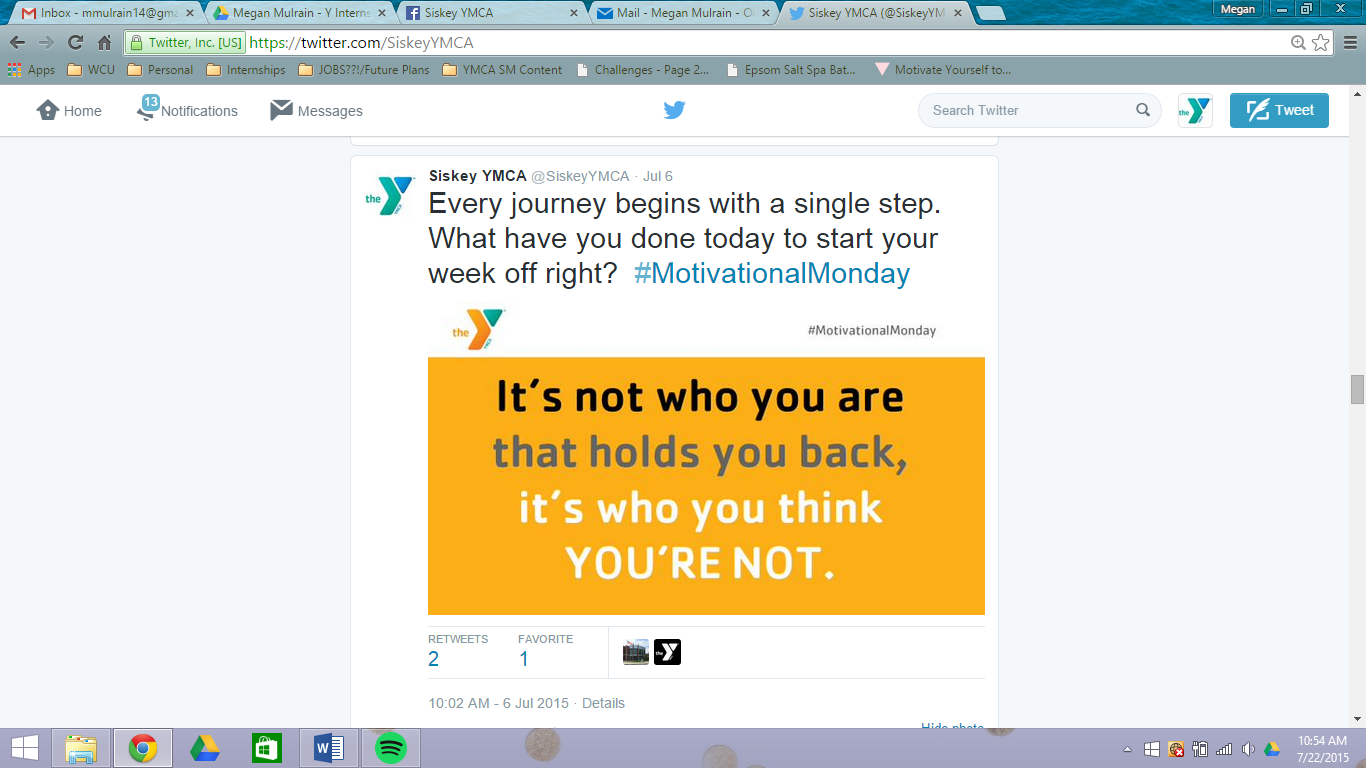Open the #MotivationalMonday hashtag link

(x=771, y=273)
